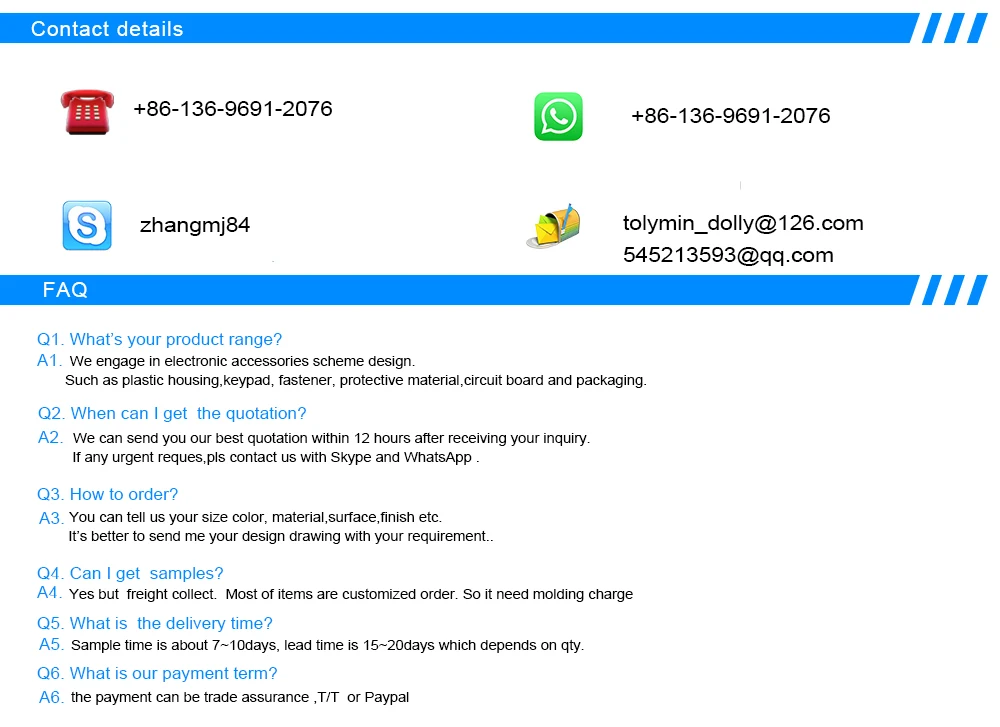Click answer about trade assurance, T/T or Paypal
This screenshot has height=727, width=1000.
click(x=240, y=697)
